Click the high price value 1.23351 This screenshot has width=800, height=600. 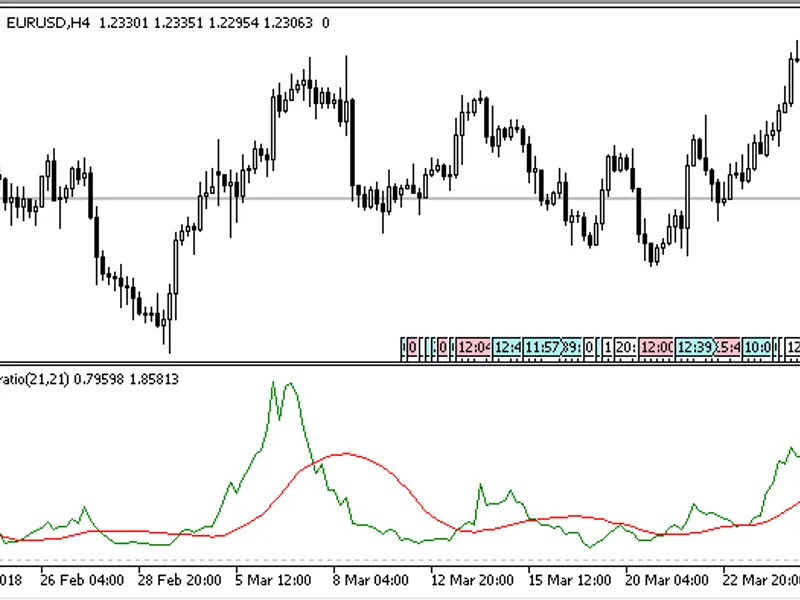click(x=179, y=23)
